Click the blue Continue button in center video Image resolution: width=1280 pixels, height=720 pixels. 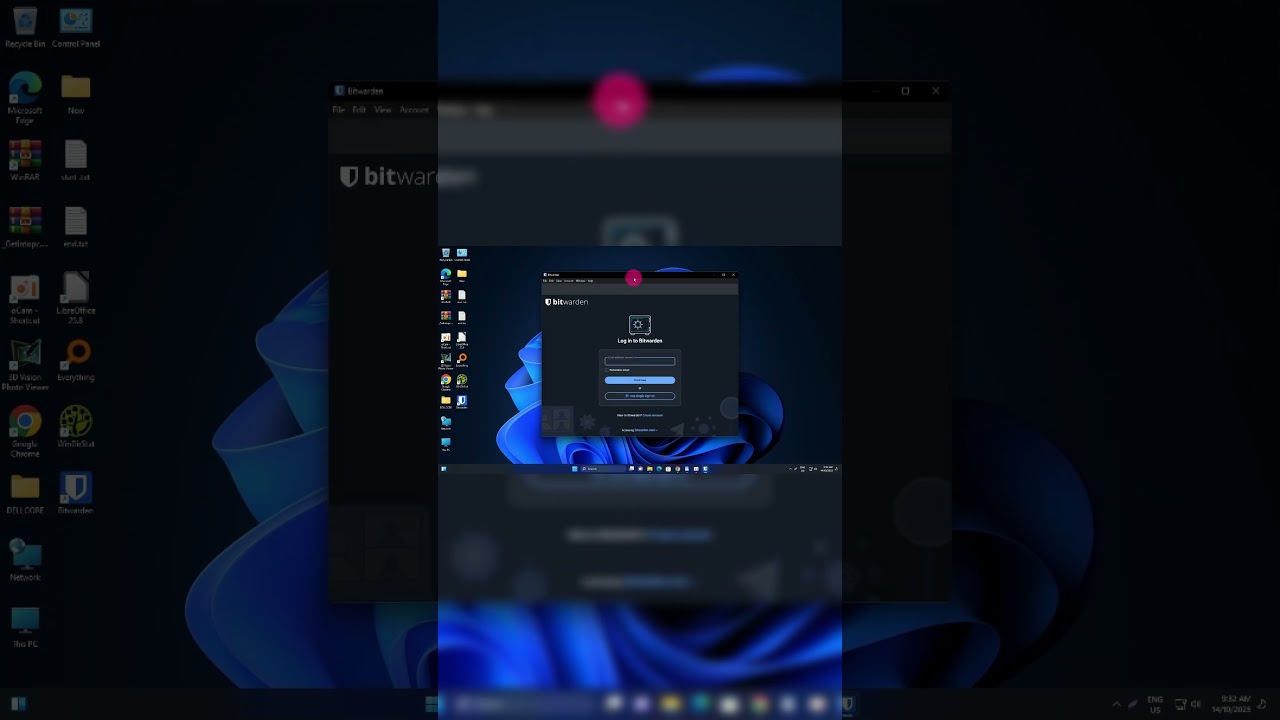tap(640, 380)
